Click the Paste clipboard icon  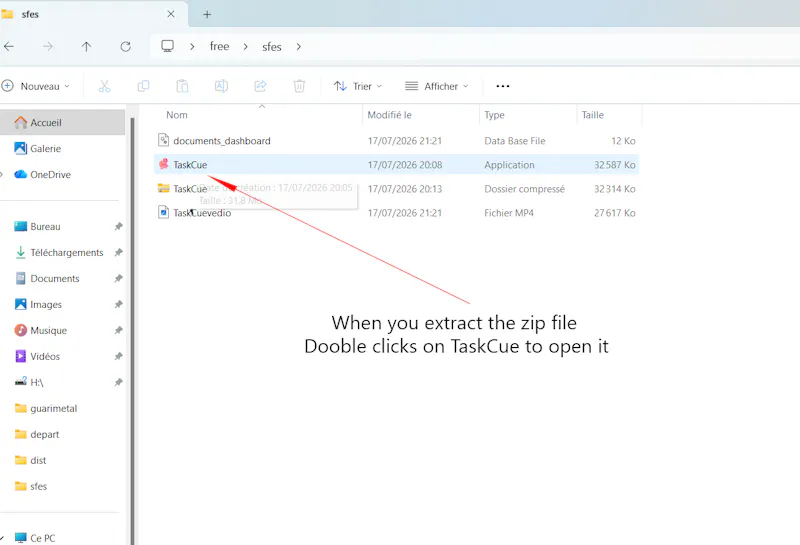click(182, 86)
